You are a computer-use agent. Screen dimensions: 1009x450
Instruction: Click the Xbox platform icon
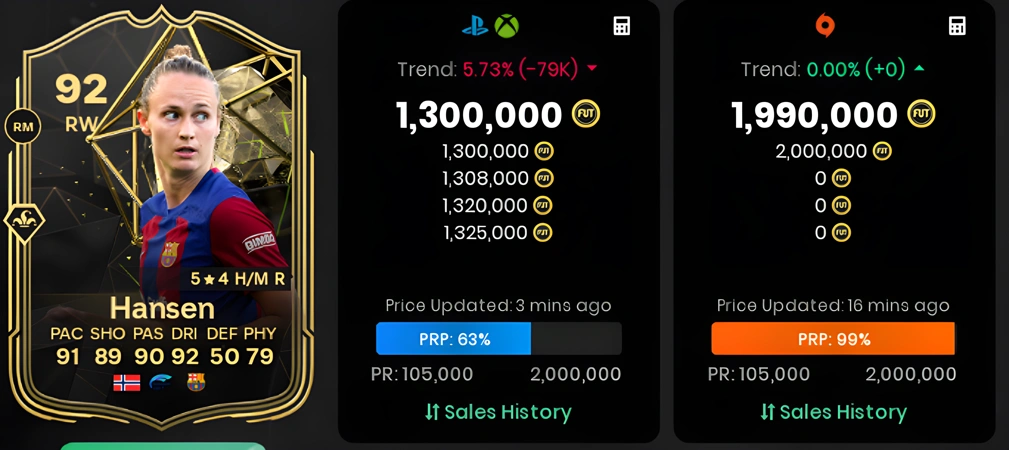pos(506,26)
